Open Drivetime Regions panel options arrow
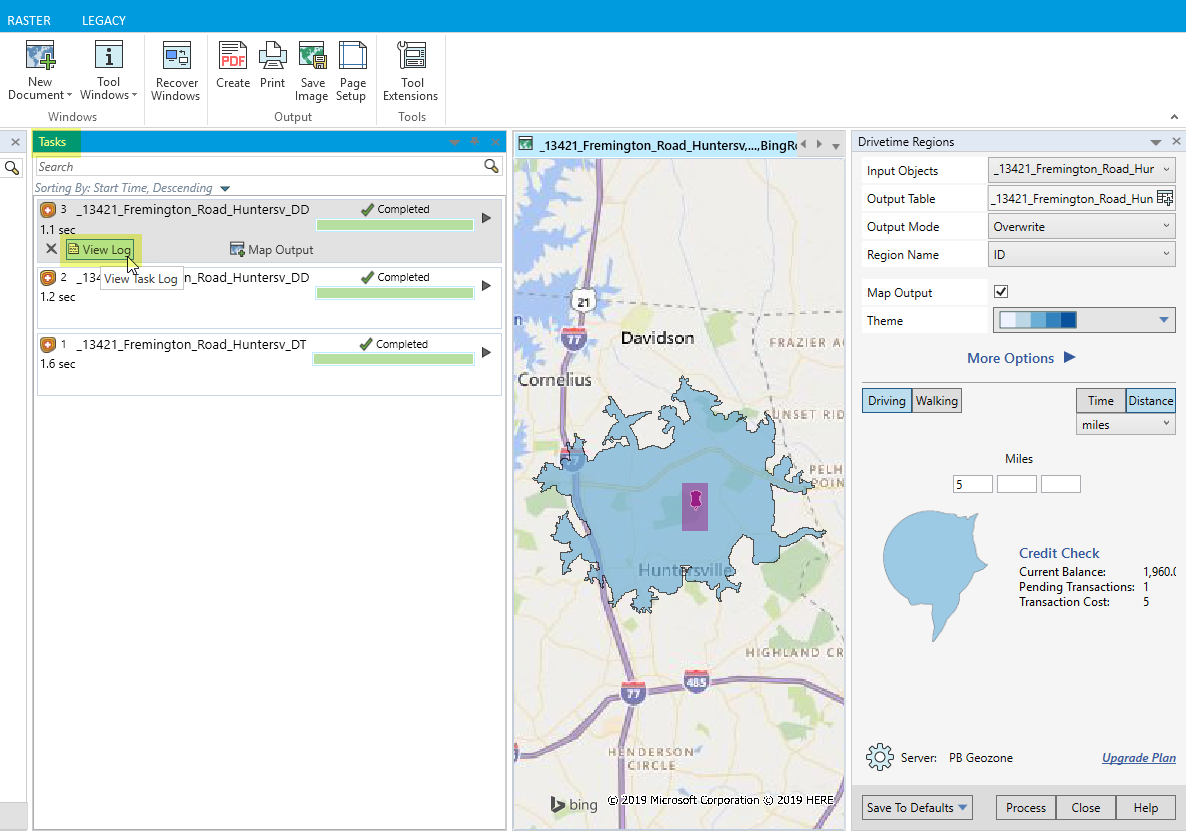Screen dimensions: 1186x831 point(1155,142)
